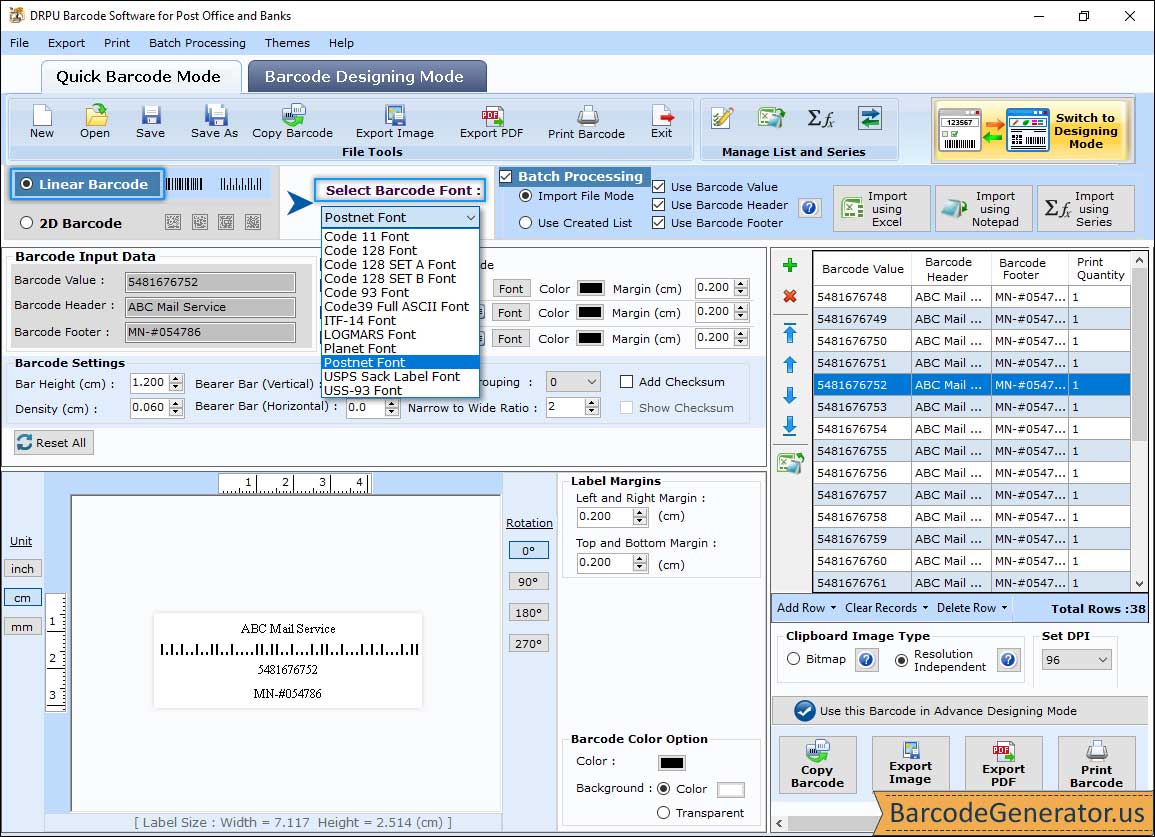
Task: Enable the Add Checksum checkbox
Action: pyautogui.click(x=626, y=382)
